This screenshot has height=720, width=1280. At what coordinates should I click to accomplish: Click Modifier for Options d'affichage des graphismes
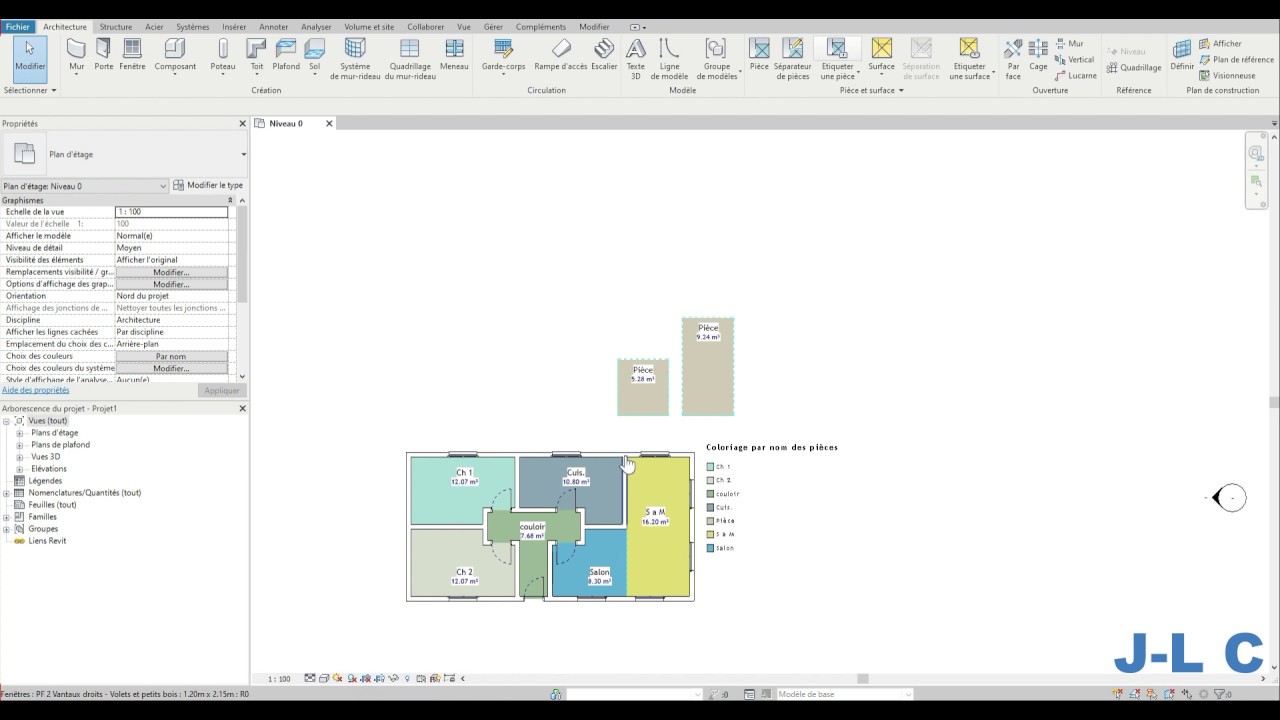[171, 284]
